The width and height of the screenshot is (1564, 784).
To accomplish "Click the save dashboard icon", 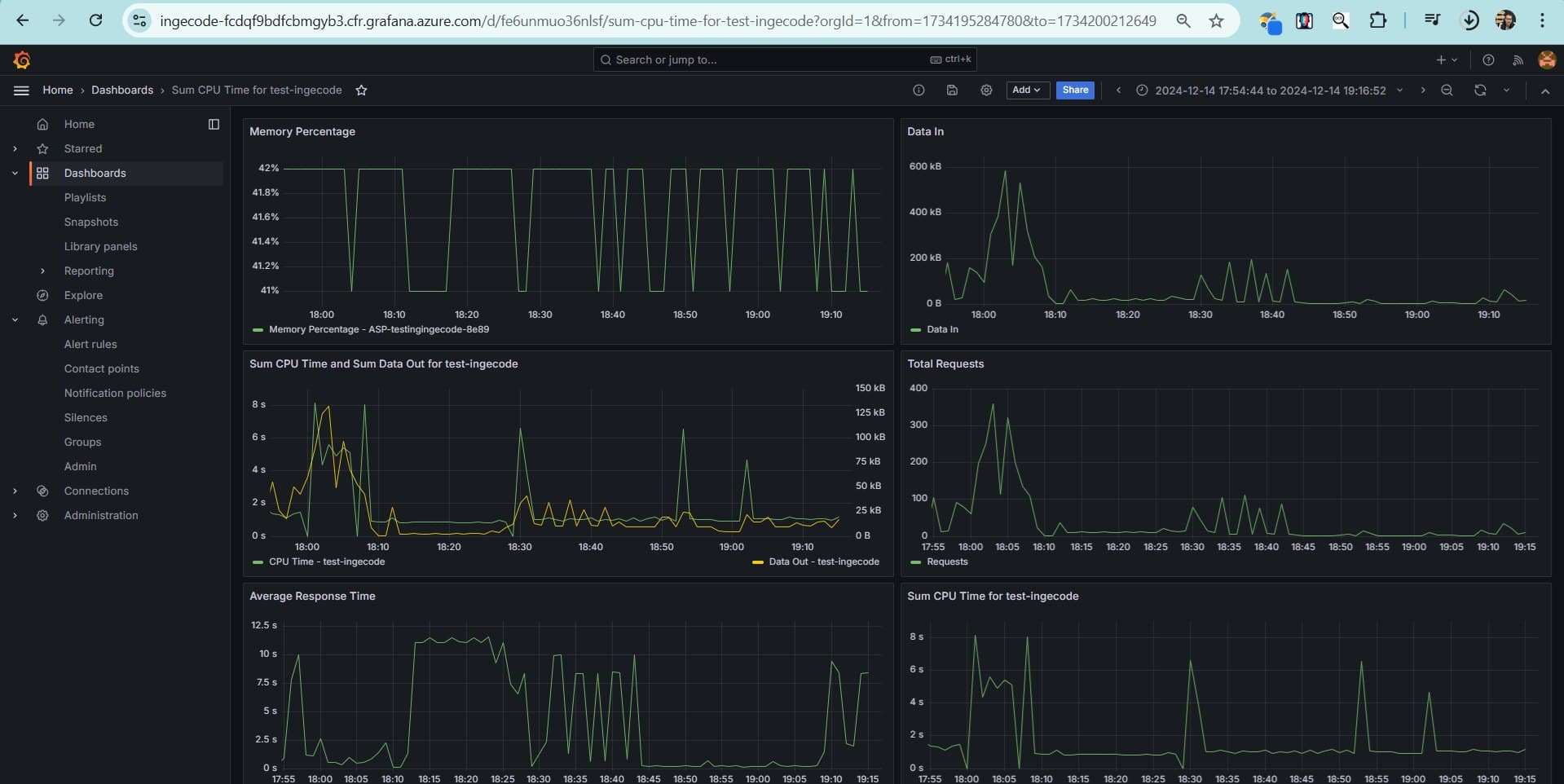I will pyautogui.click(x=952, y=90).
